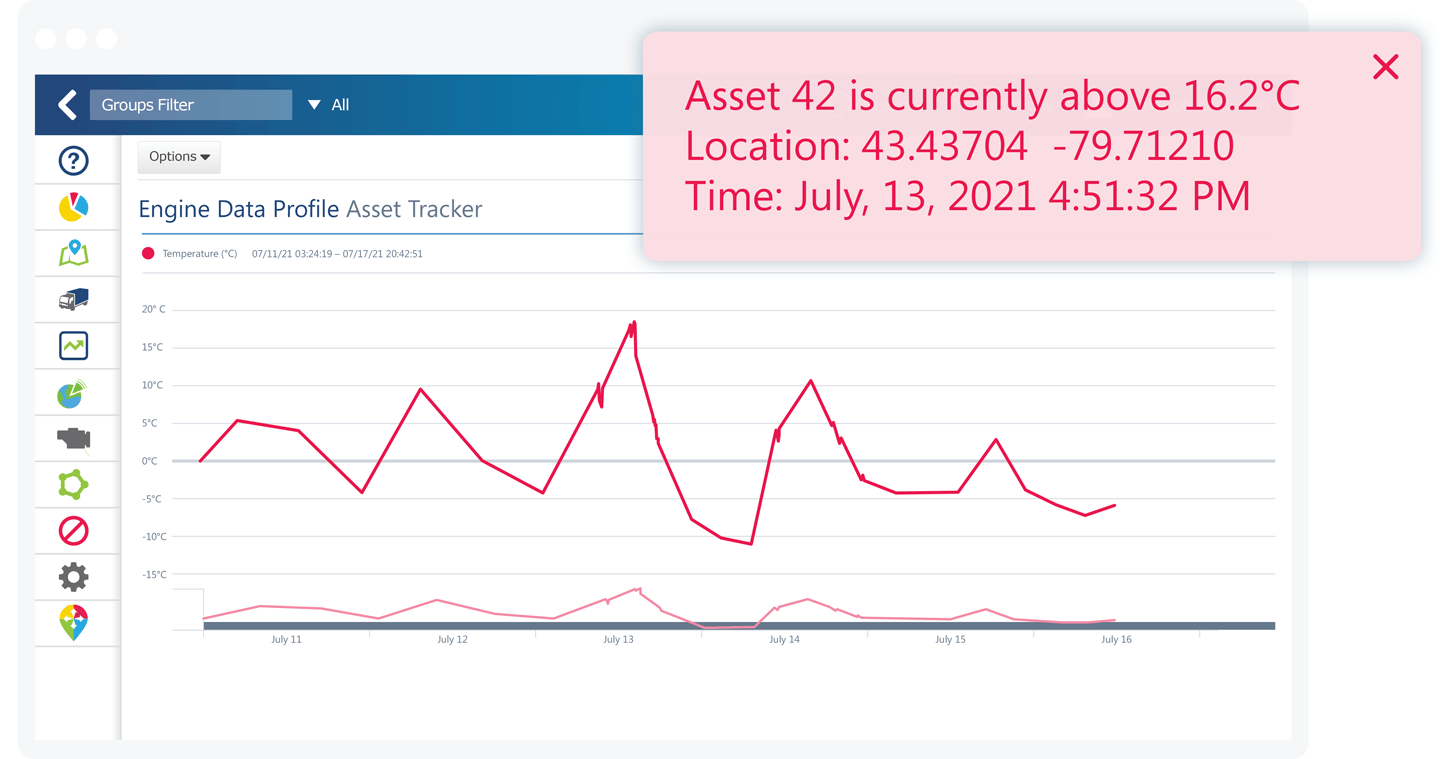The width and height of the screenshot is (1440, 759).
Task: Collapse sidebar with back chevron arrow
Action: (67, 104)
